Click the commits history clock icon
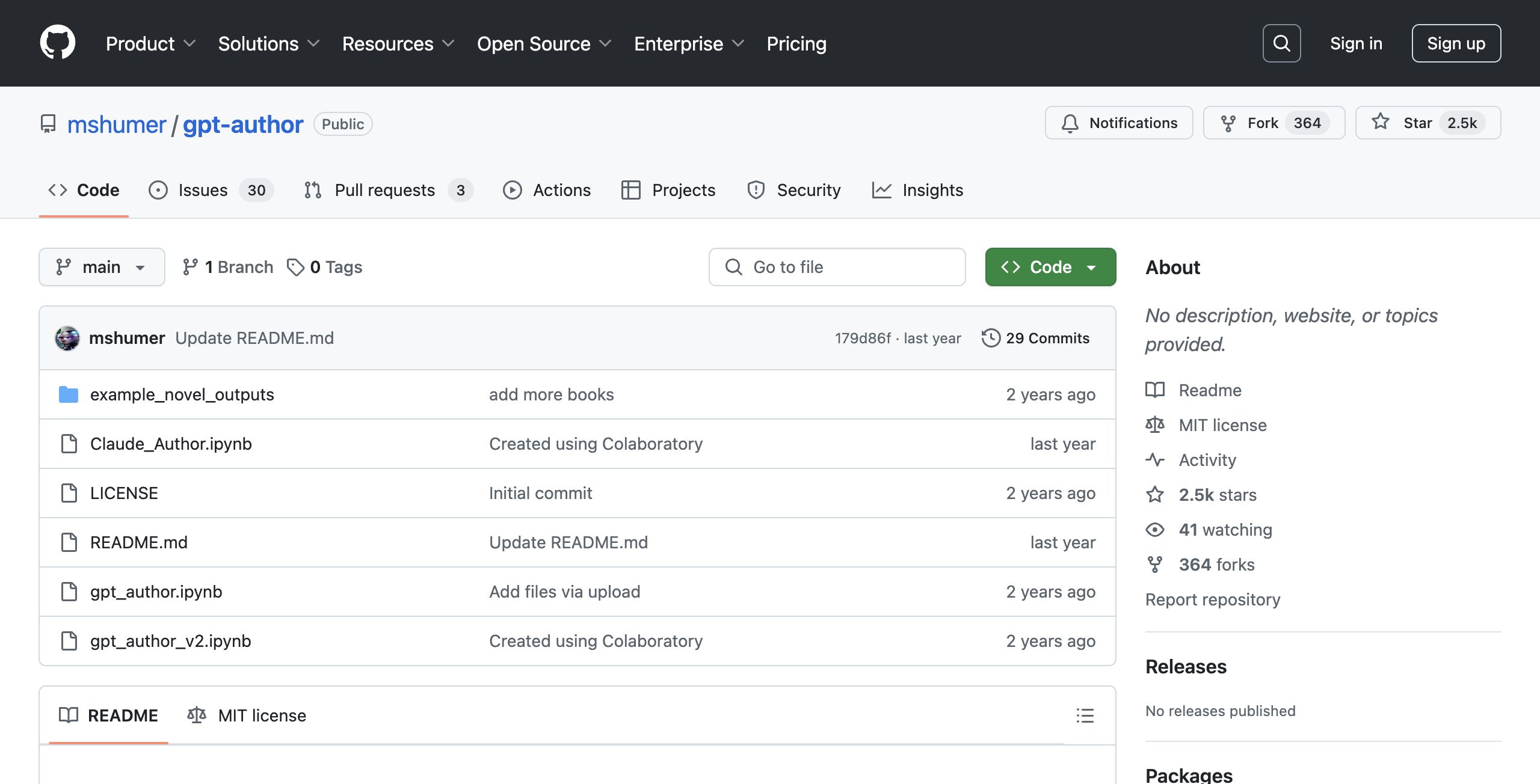 coord(991,338)
